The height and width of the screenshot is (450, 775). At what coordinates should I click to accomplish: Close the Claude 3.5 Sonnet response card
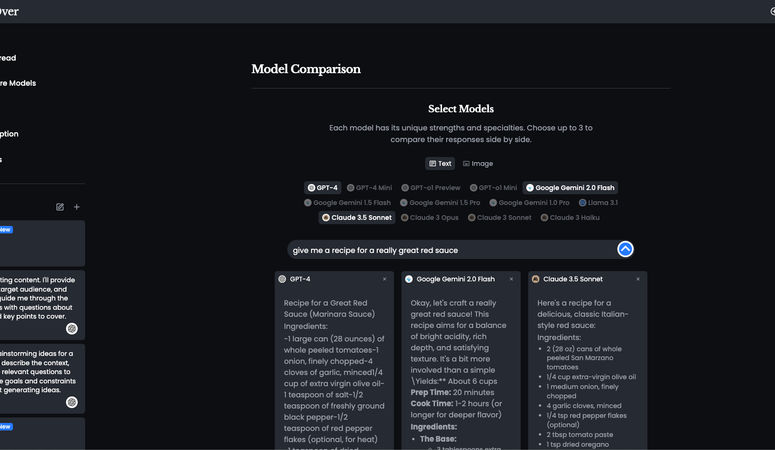[x=638, y=279]
